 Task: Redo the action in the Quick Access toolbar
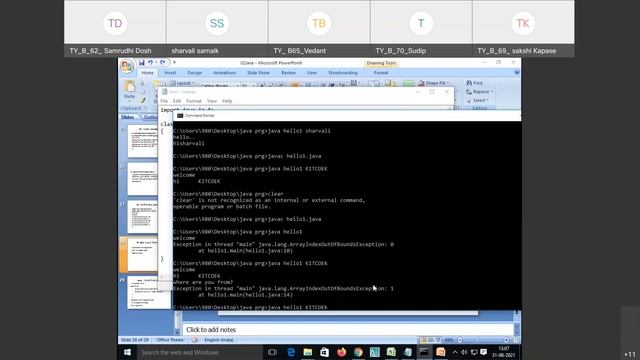pos(163,62)
